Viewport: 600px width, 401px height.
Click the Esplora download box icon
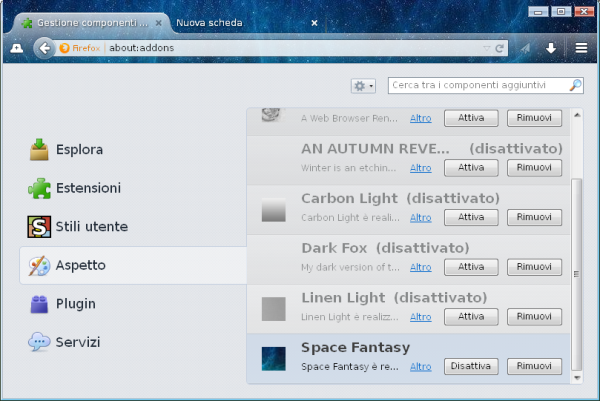click(39, 150)
